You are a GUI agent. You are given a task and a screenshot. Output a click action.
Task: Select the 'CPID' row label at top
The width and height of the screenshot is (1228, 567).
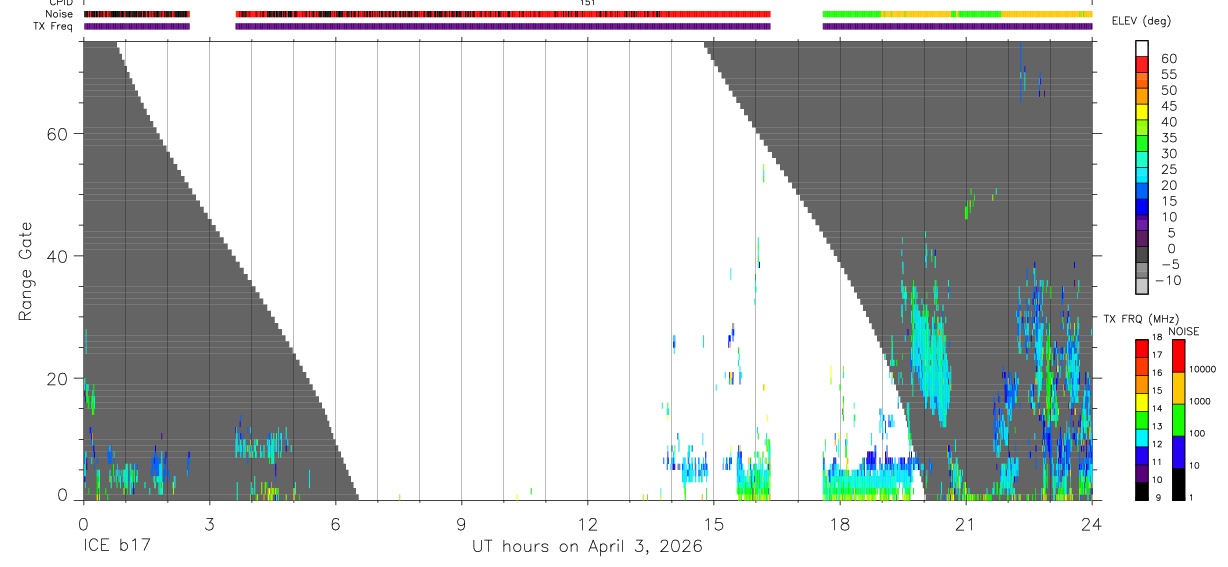click(61, 3)
